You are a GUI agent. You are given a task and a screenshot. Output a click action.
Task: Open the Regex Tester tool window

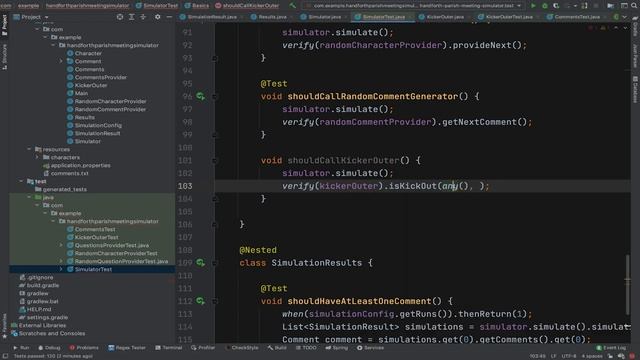coord(127,348)
